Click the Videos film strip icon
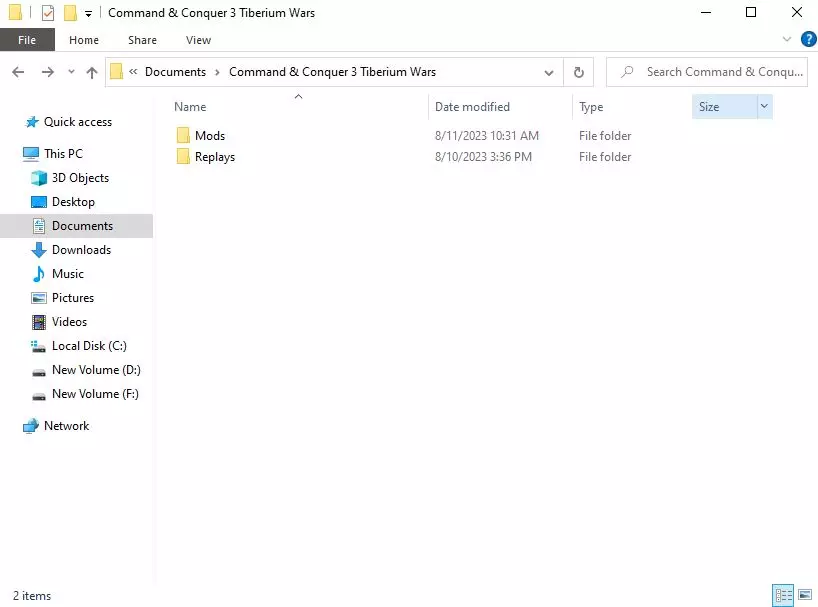The image size is (818, 607). (x=39, y=322)
